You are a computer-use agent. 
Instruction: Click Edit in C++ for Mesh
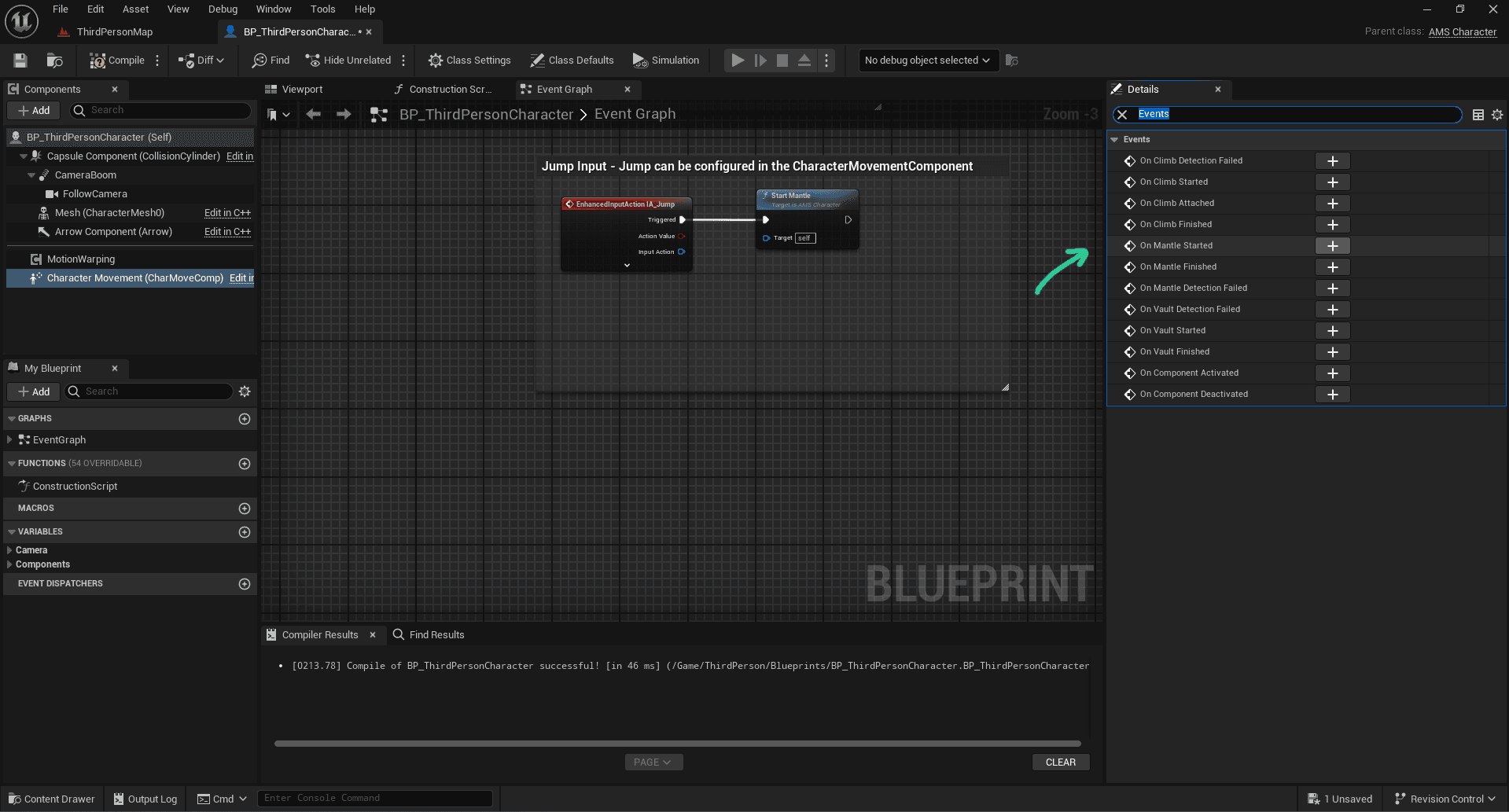227,213
